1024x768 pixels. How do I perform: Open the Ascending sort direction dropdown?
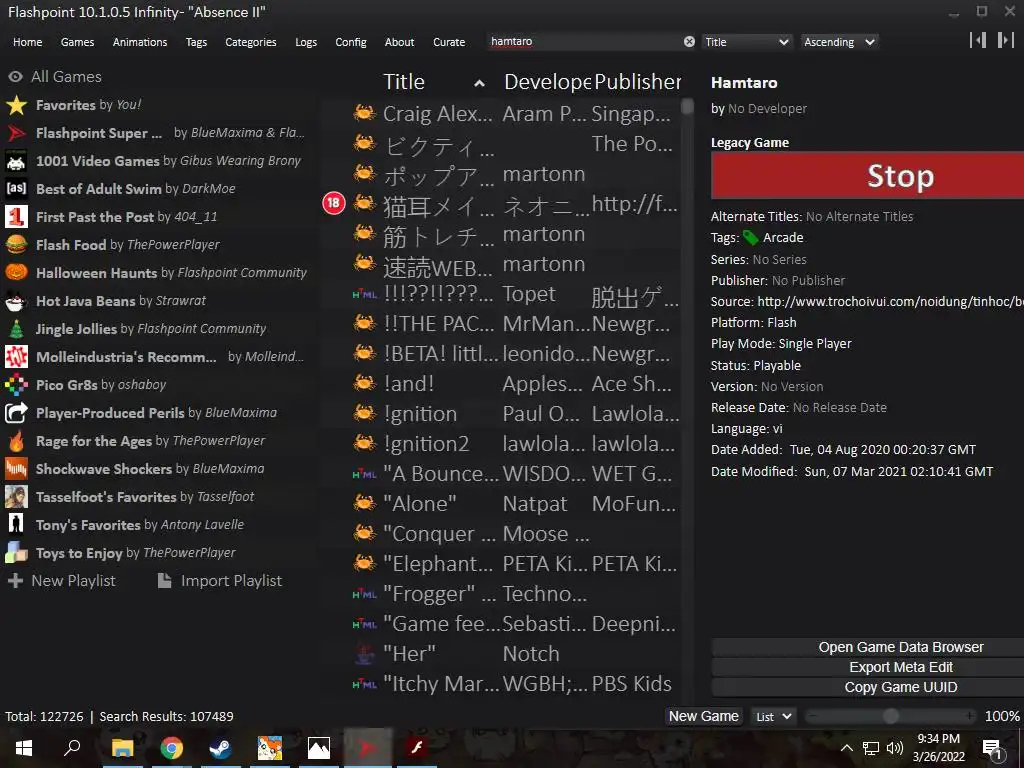839,42
